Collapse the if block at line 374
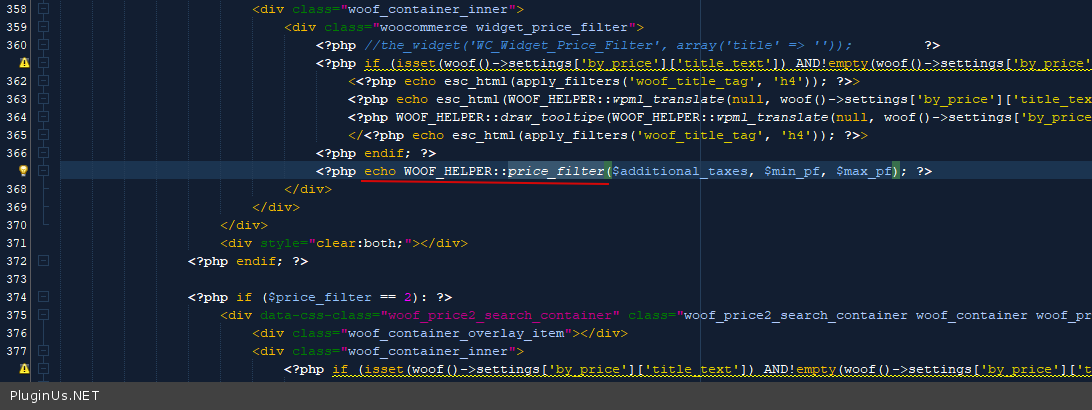 pos(44,297)
